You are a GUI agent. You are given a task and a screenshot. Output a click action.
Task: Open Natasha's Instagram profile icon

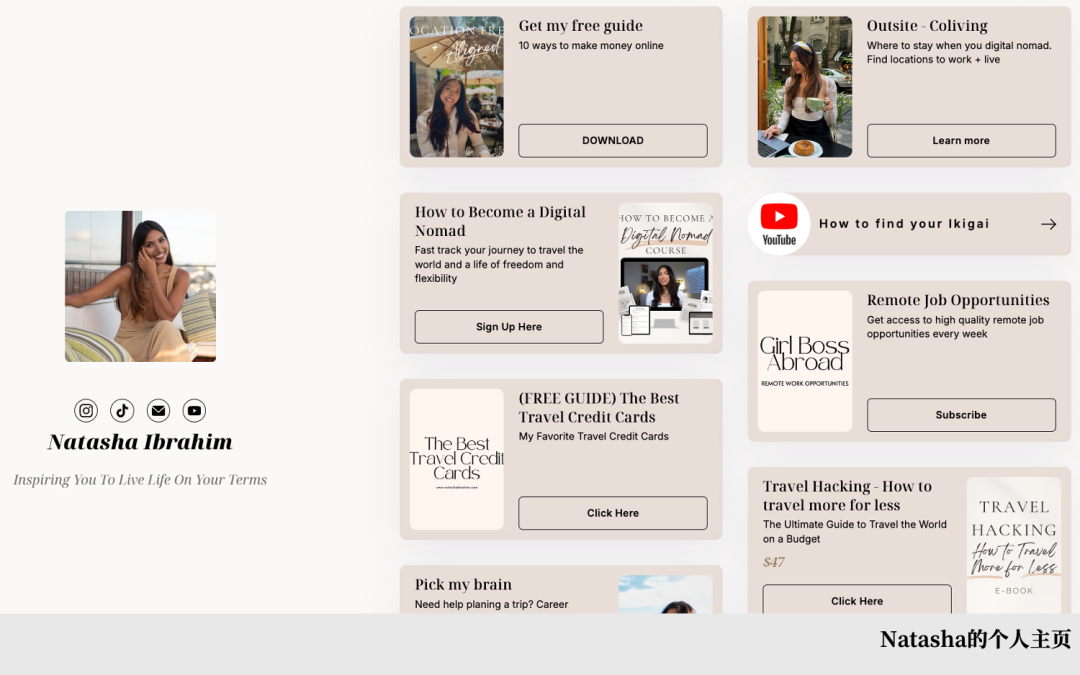[x=86, y=410]
